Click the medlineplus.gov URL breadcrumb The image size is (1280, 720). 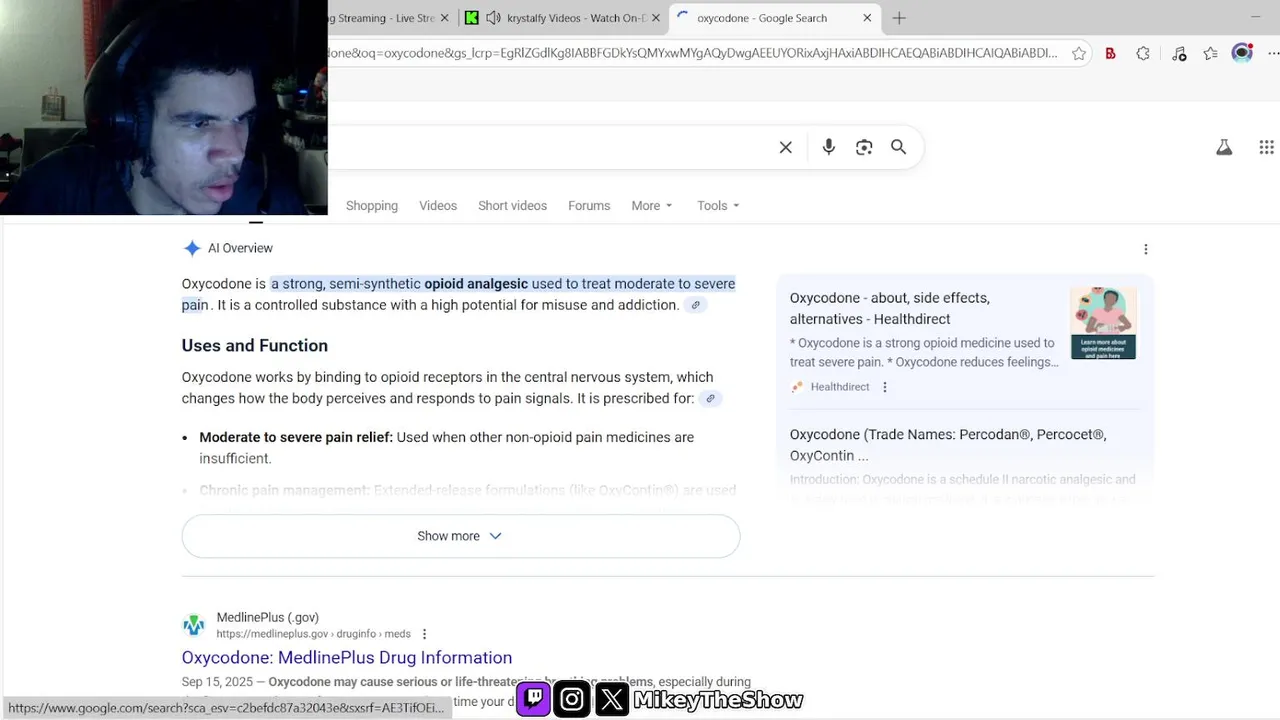point(314,634)
